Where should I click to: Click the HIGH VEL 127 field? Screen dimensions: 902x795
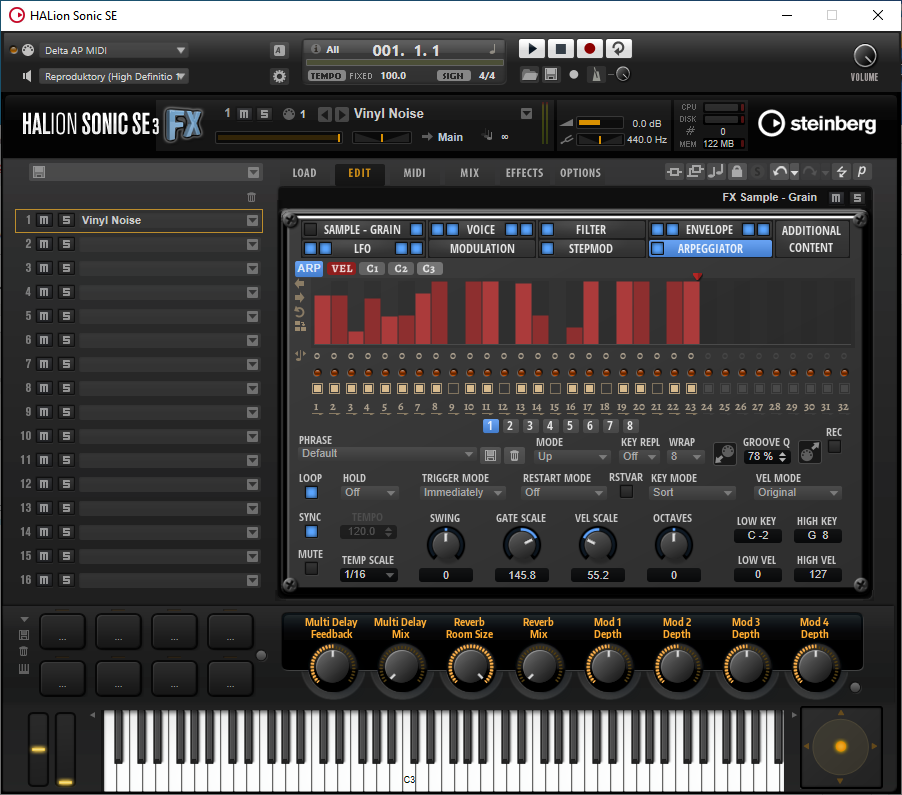[817, 574]
